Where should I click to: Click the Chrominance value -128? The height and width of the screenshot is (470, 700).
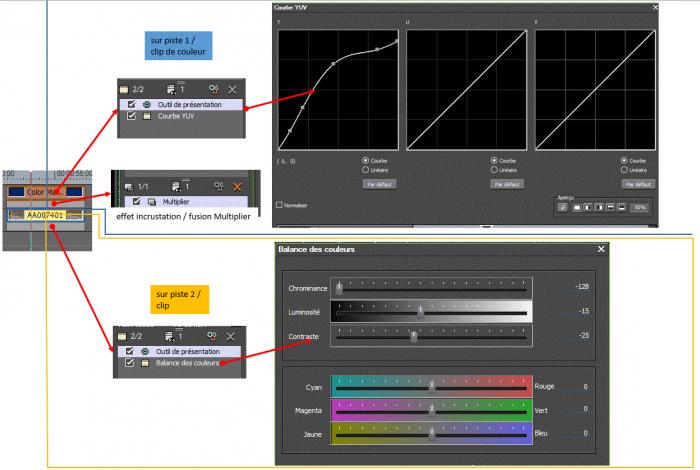(x=581, y=287)
